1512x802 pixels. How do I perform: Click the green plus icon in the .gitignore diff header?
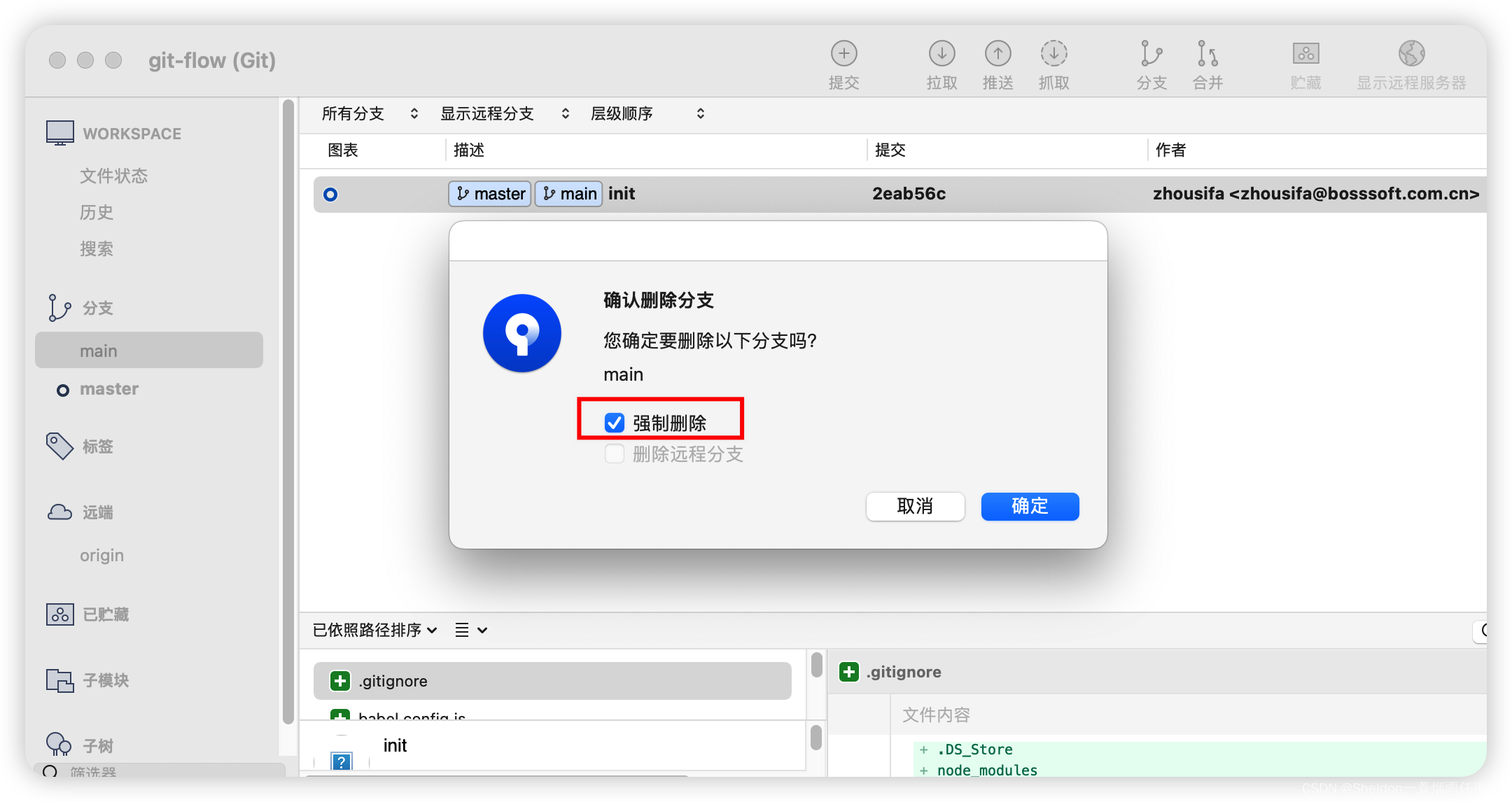[x=849, y=672]
